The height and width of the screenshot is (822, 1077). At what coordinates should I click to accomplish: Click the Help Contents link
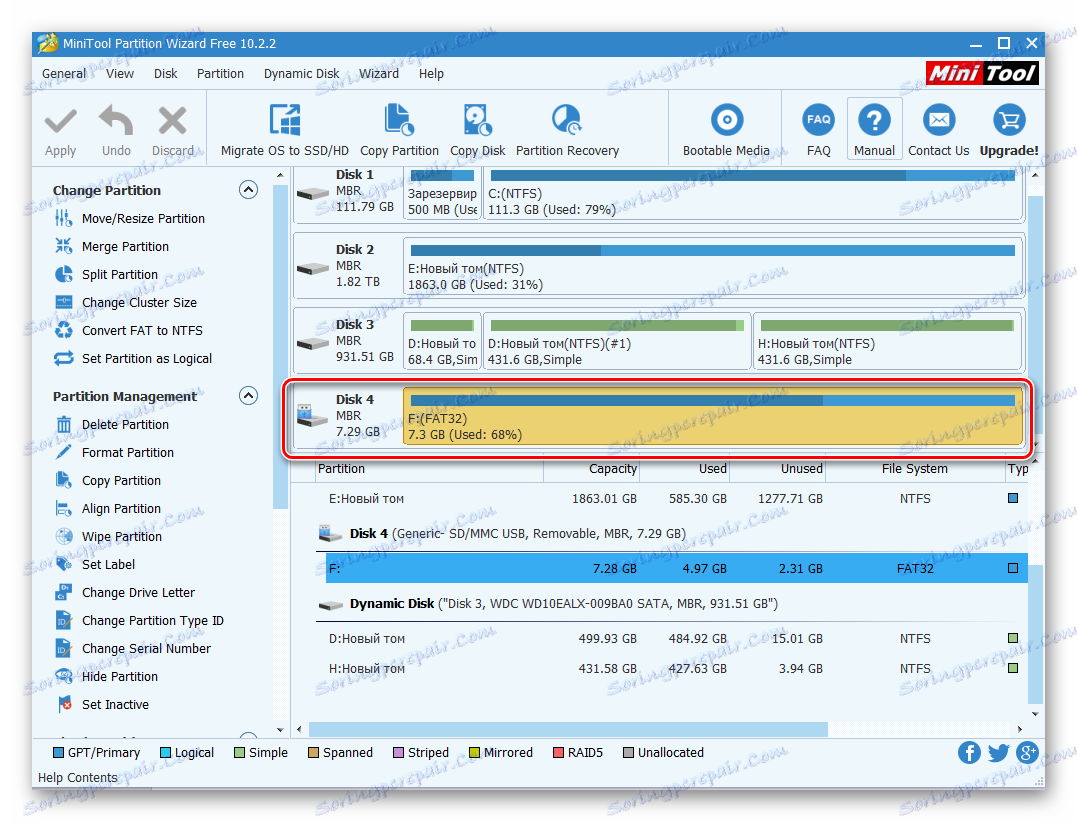[78, 777]
